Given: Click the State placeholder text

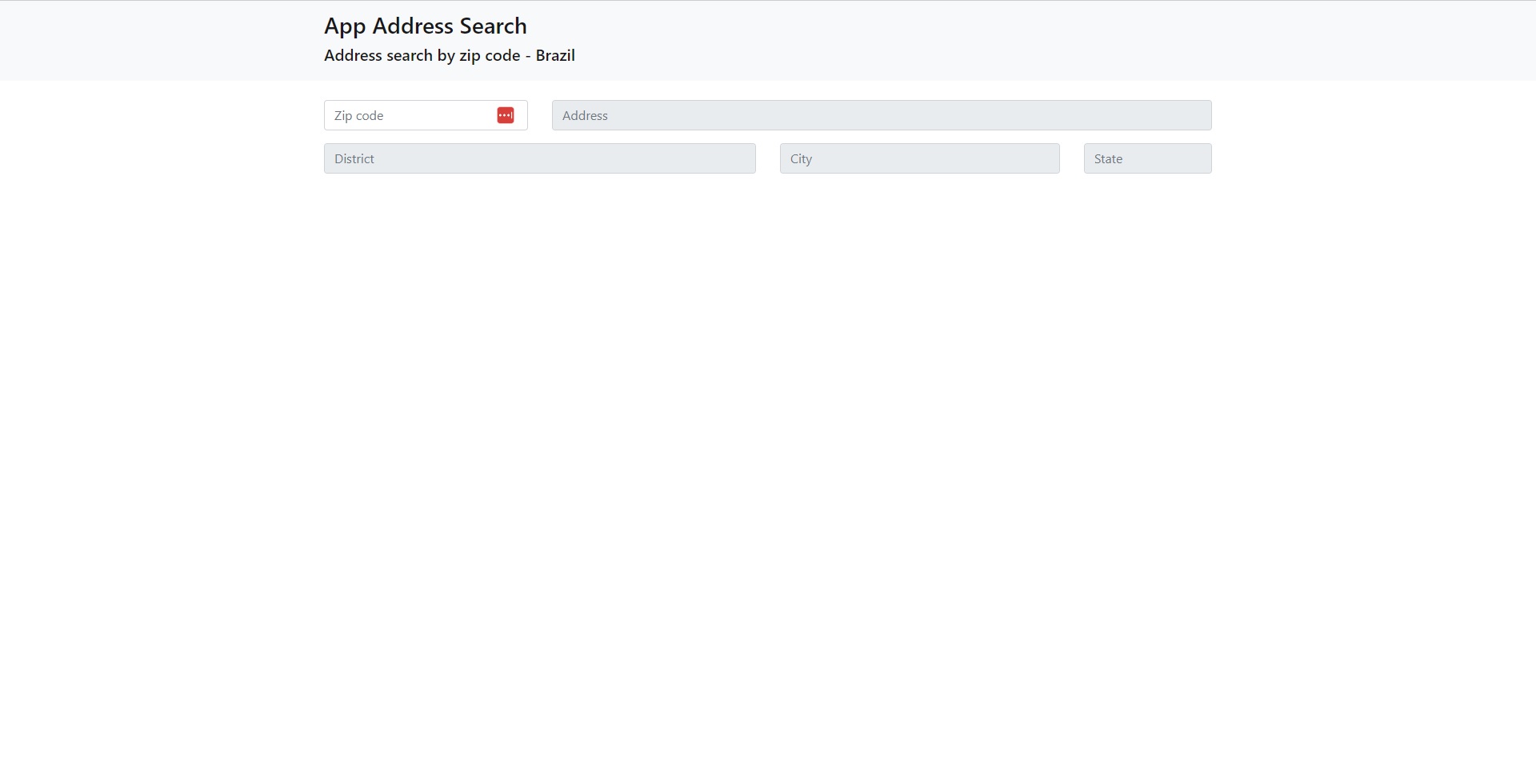Looking at the screenshot, I should tap(1107, 158).
